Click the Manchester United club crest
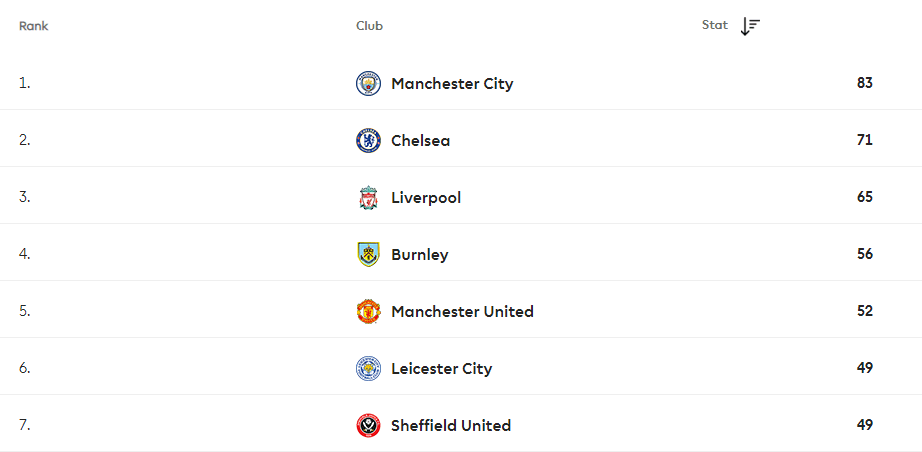The width and height of the screenshot is (922, 452). (368, 312)
